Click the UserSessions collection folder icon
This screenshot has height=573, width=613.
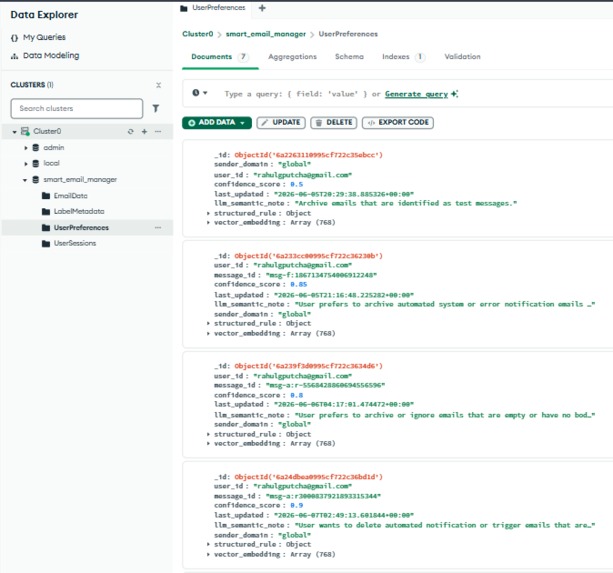point(46,243)
